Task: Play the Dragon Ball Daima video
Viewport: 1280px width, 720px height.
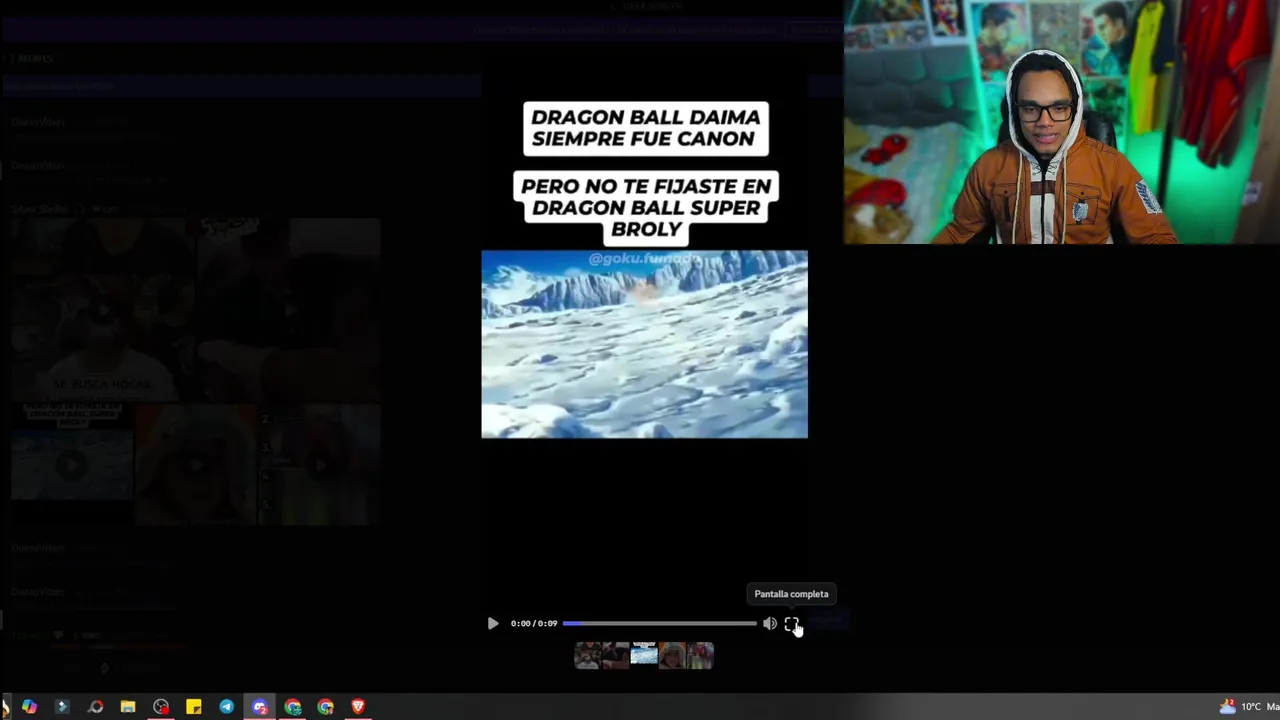Action: tap(493, 623)
